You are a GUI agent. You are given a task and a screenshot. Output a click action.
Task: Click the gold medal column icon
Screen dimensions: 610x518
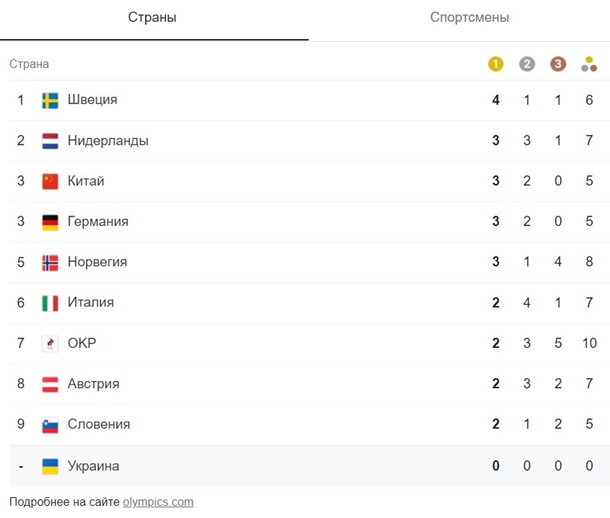tap(495, 64)
